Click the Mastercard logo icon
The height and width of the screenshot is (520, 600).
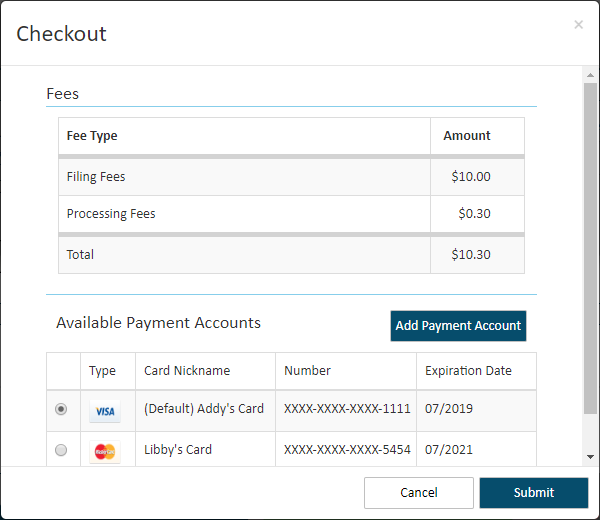(x=105, y=452)
